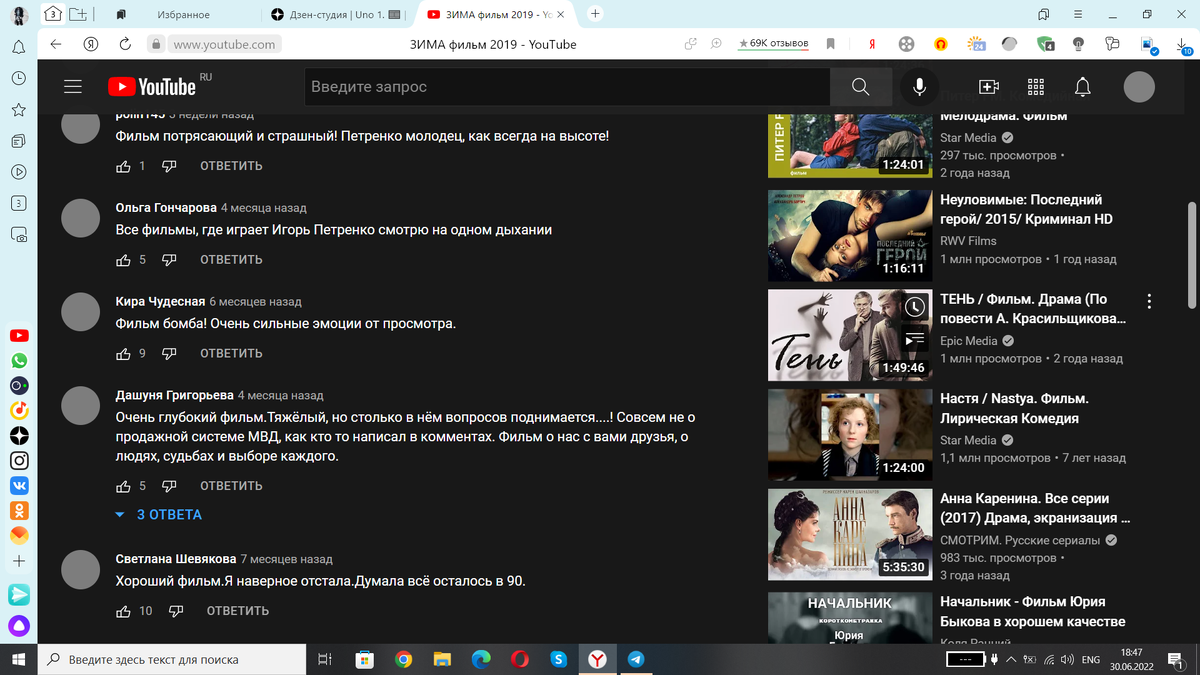The width and height of the screenshot is (1200, 675).
Task: Like Ольга Гончарова's comment
Action: tap(124, 260)
